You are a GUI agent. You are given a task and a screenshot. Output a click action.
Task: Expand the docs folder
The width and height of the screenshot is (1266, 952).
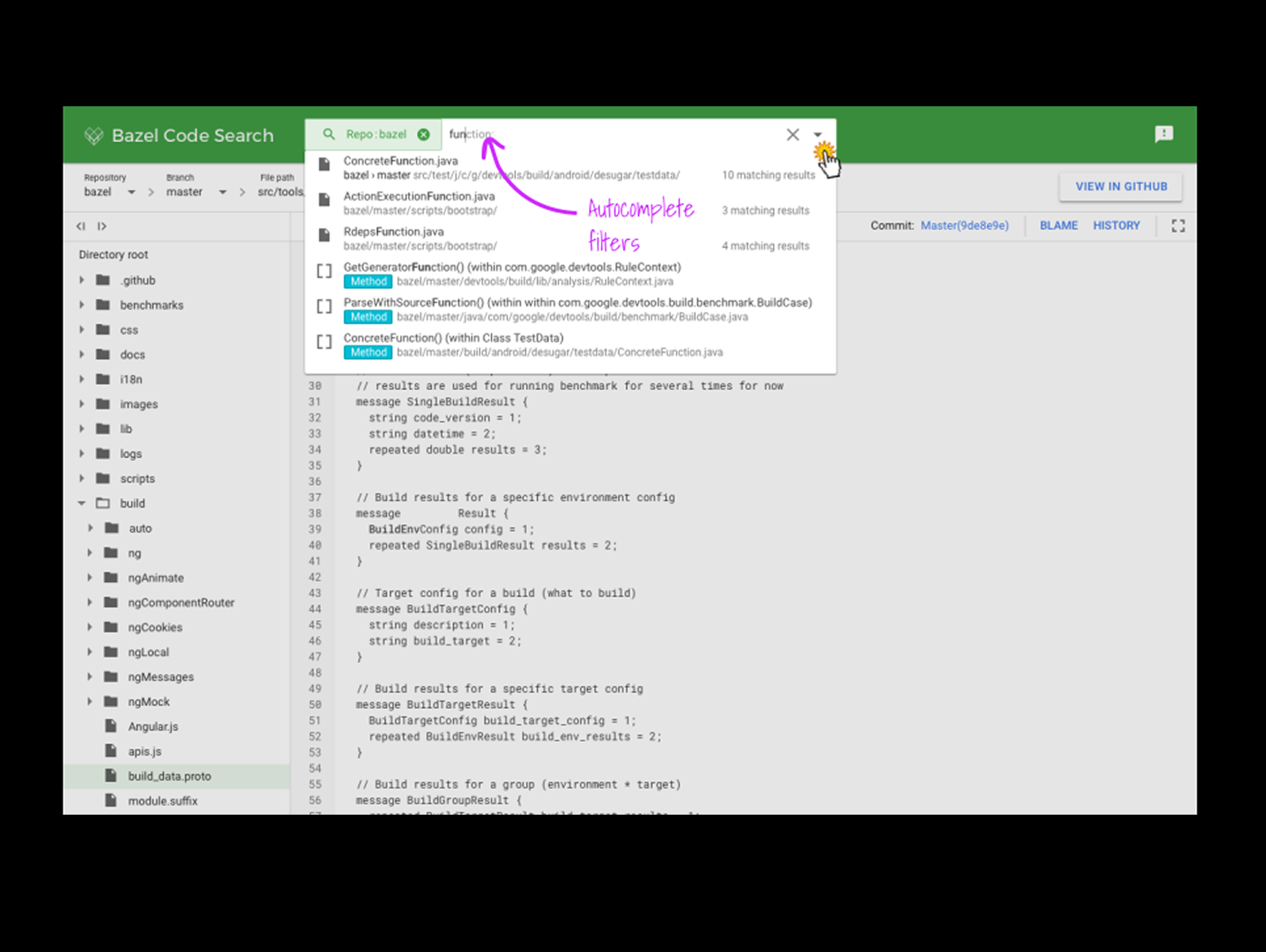(82, 354)
